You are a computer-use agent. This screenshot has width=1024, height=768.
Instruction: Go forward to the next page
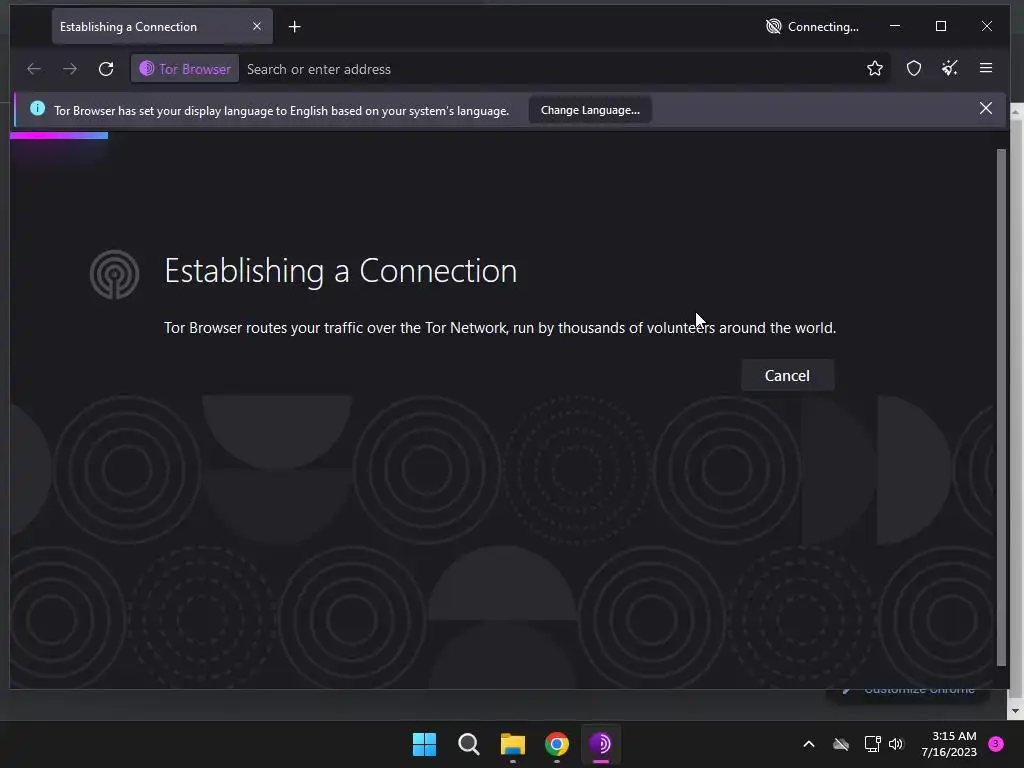(x=70, y=69)
